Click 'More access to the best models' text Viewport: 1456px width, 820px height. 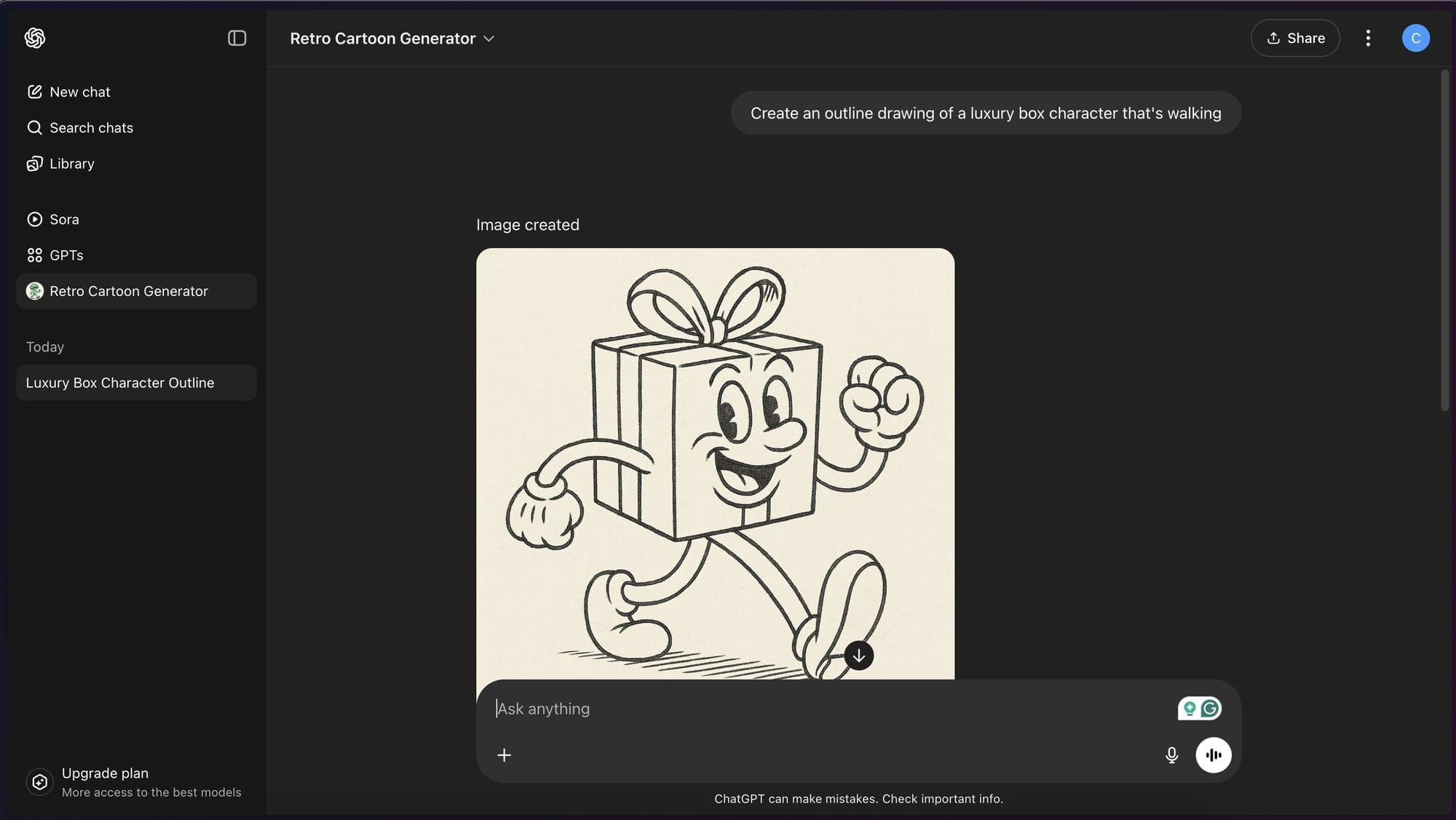point(151,792)
